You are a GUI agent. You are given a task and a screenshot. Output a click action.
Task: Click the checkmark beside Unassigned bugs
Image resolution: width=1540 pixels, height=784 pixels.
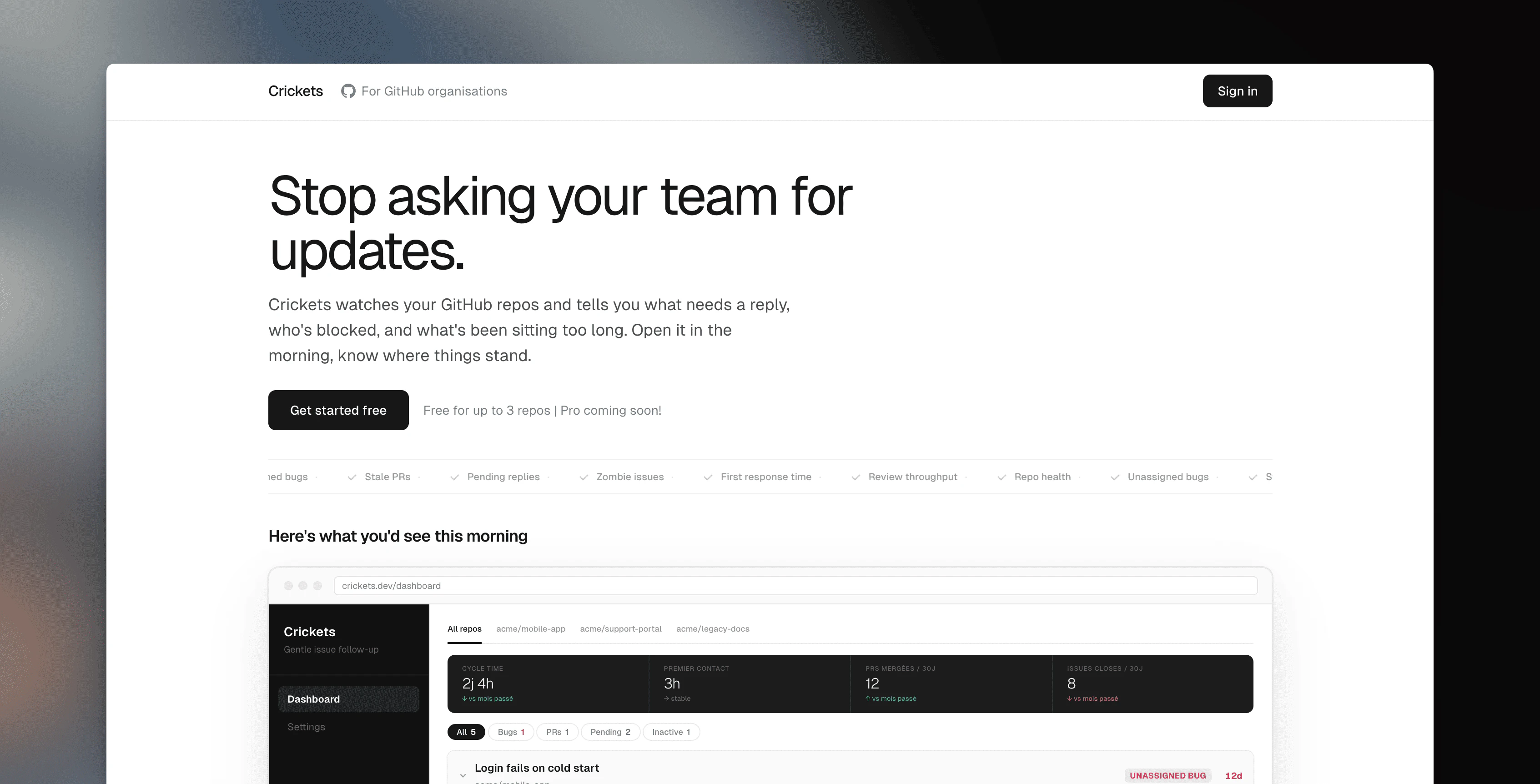1114,477
